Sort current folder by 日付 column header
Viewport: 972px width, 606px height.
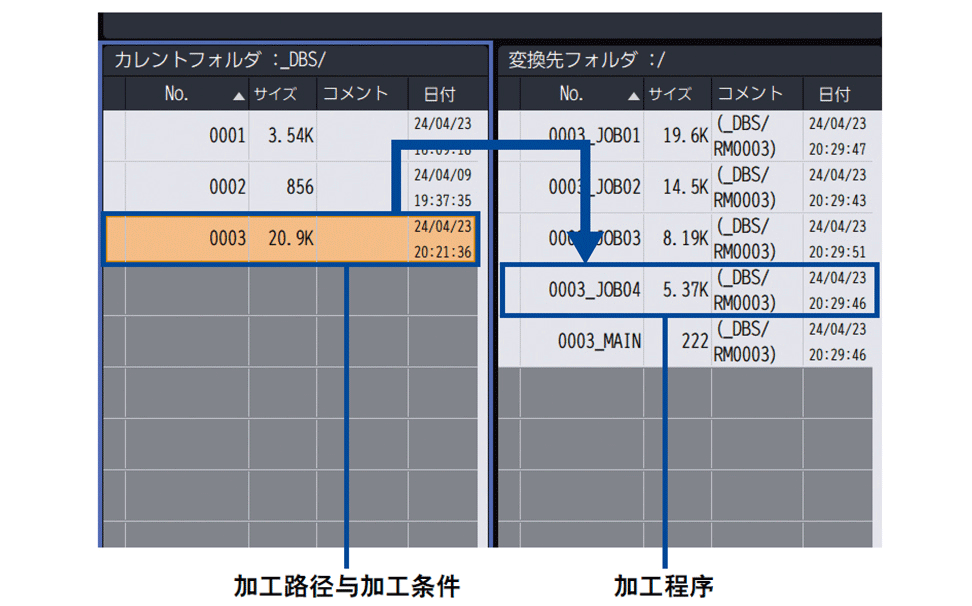pos(439,95)
